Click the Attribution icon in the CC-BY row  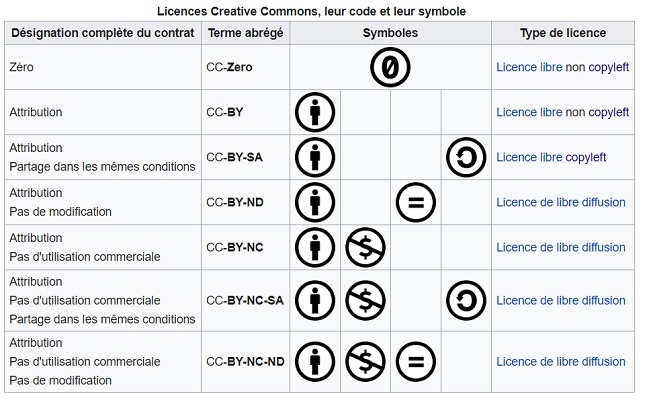point(315,112)
